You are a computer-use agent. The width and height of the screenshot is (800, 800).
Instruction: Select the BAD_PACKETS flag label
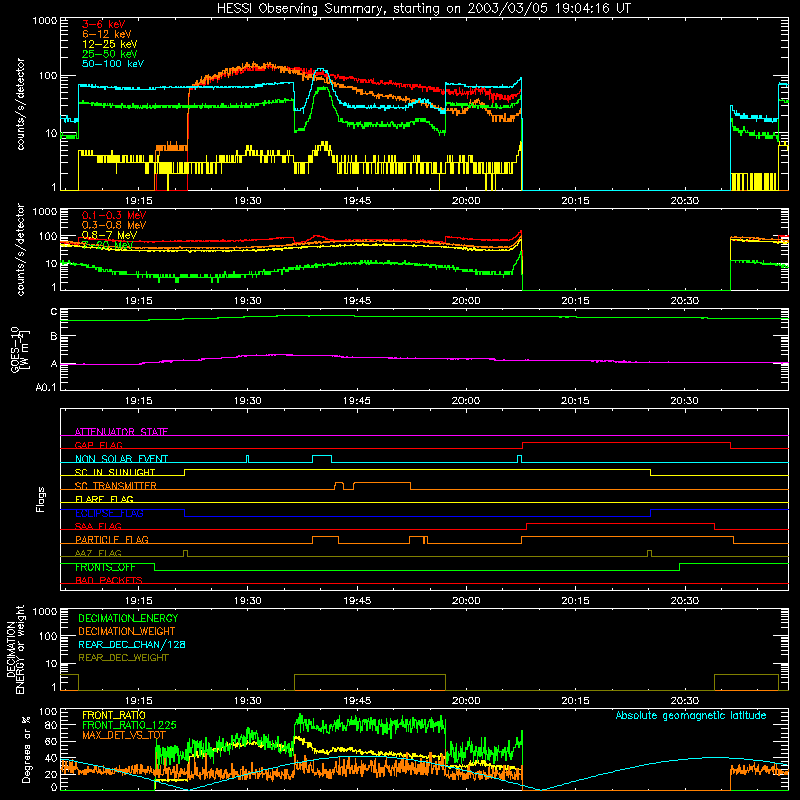click(109, 580)
